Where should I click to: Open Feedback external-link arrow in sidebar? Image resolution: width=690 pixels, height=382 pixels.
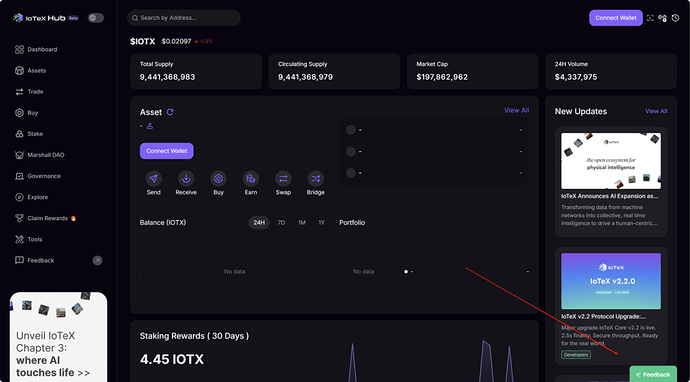pyautogui.click(x=97, y=261)
